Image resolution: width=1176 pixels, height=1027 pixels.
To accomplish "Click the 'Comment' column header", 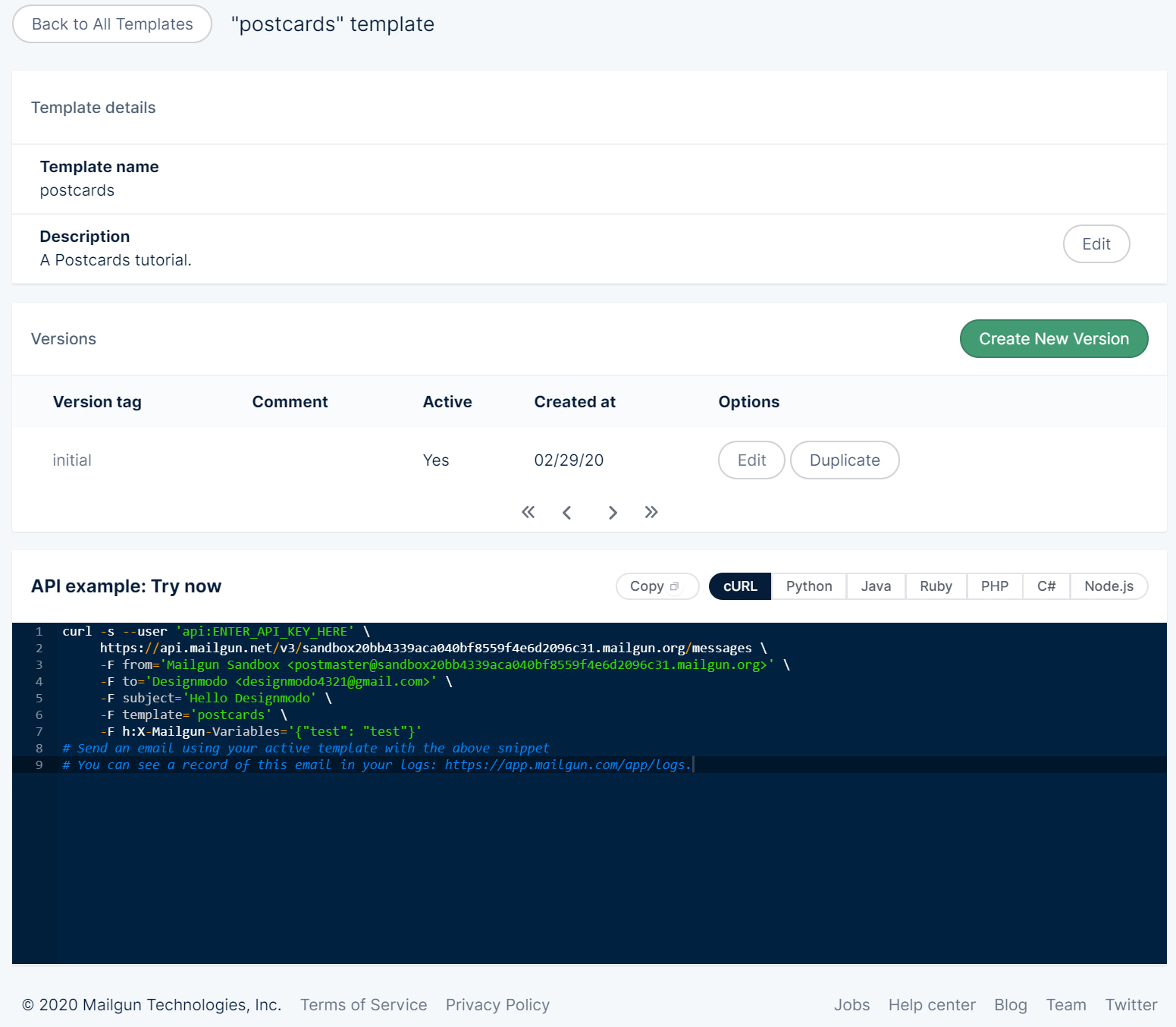I will 290,402.
